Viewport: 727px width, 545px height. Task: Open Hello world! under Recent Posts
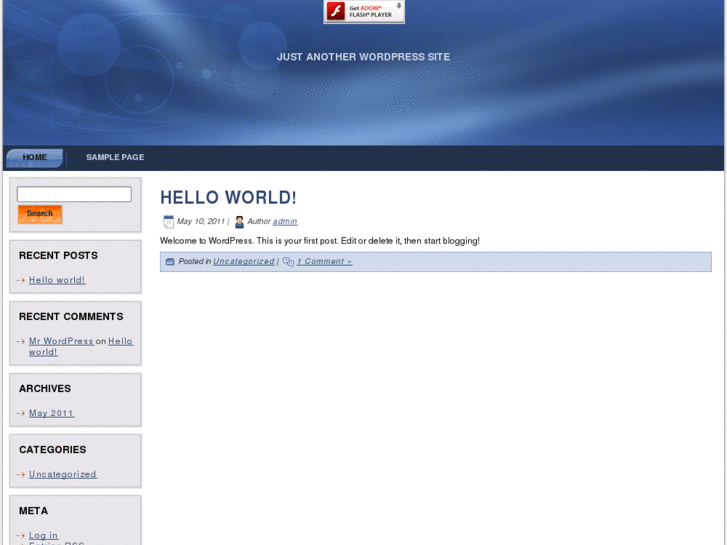click(x=57, y=280)
